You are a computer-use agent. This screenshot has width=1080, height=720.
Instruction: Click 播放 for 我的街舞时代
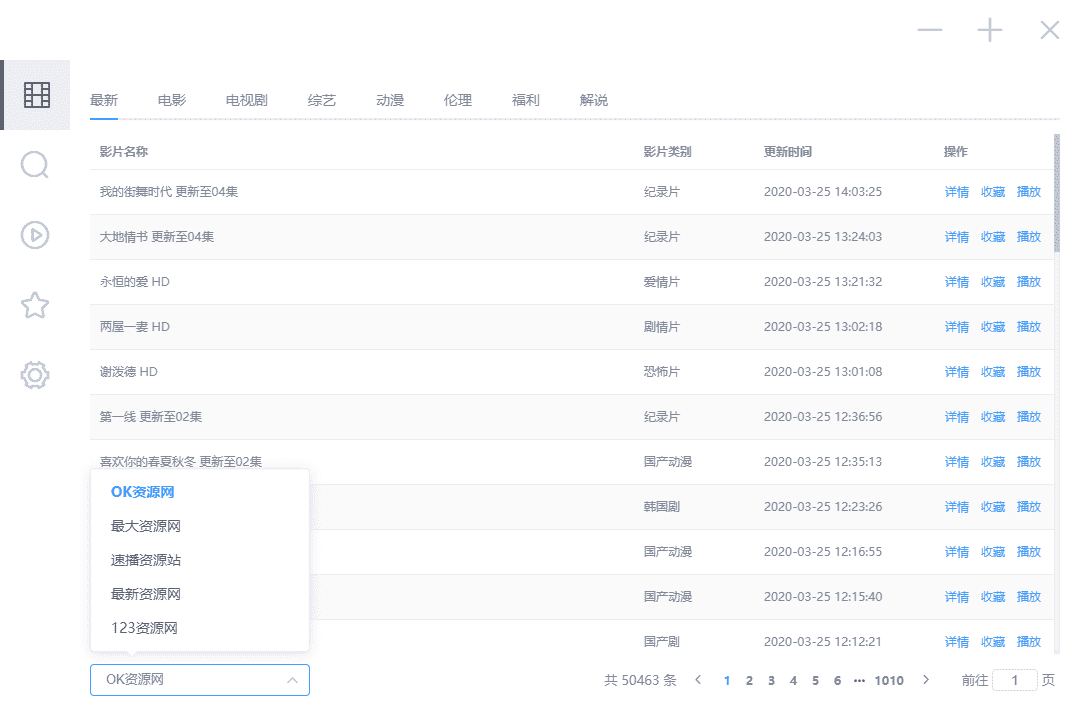[1028, 192]
